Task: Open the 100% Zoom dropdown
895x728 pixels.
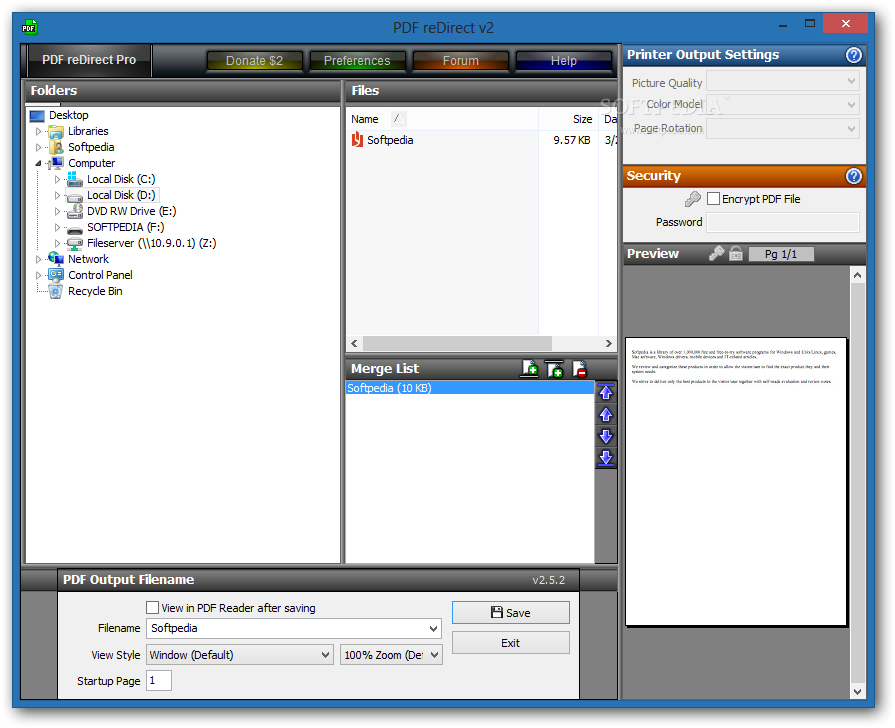Action: tap(391, 655)
